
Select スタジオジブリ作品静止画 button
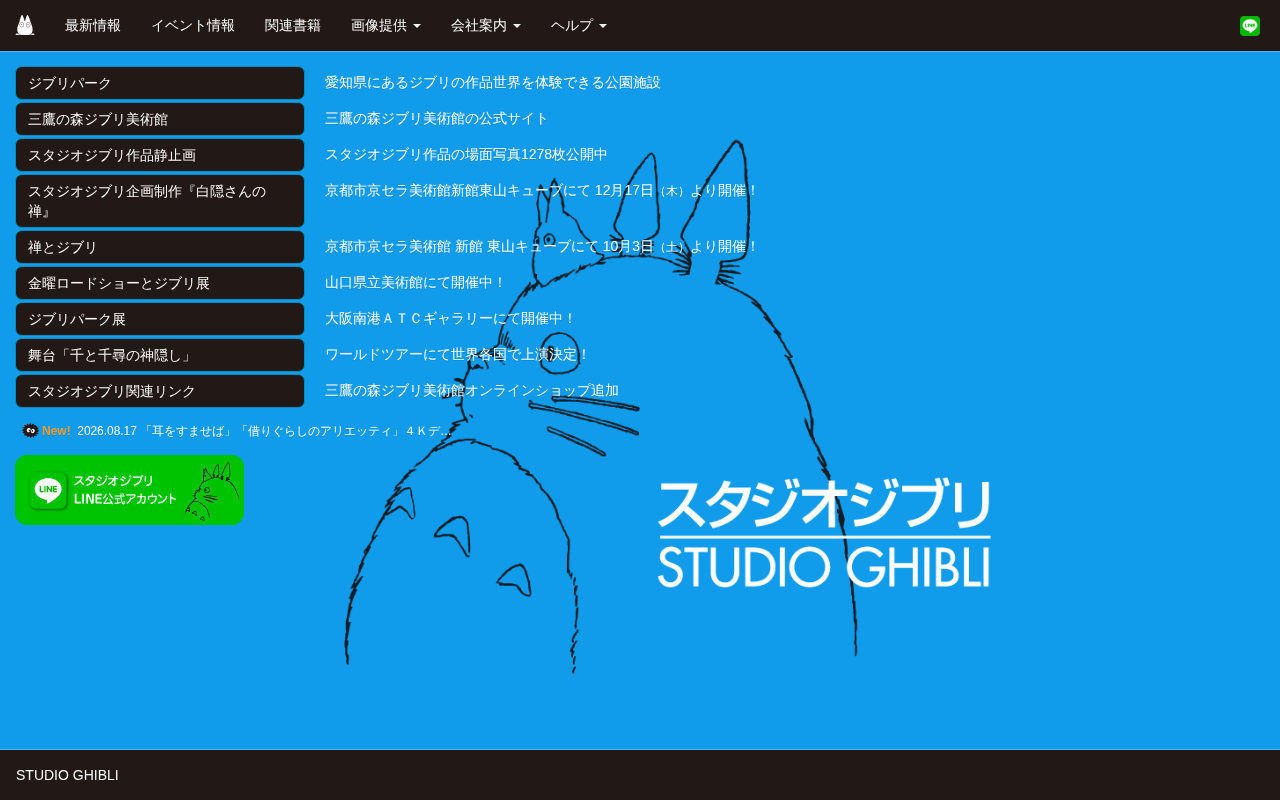click(160, 155)
